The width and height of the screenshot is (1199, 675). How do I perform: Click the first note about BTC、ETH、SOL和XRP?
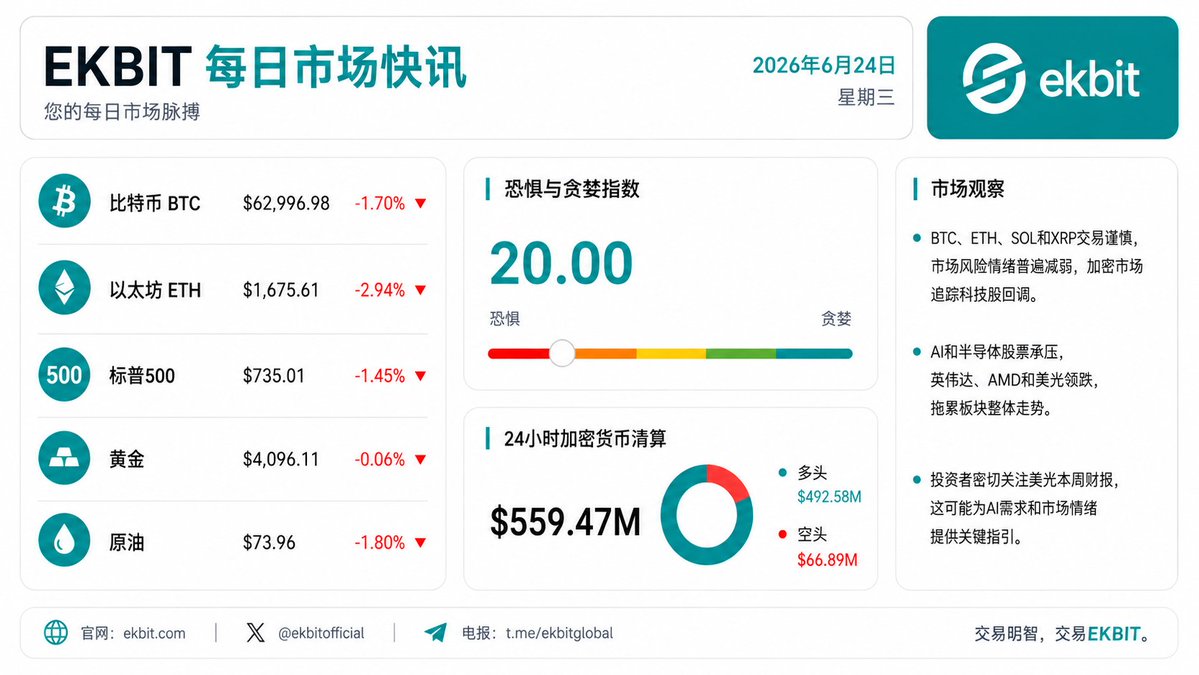click(x=1036, y=266)
